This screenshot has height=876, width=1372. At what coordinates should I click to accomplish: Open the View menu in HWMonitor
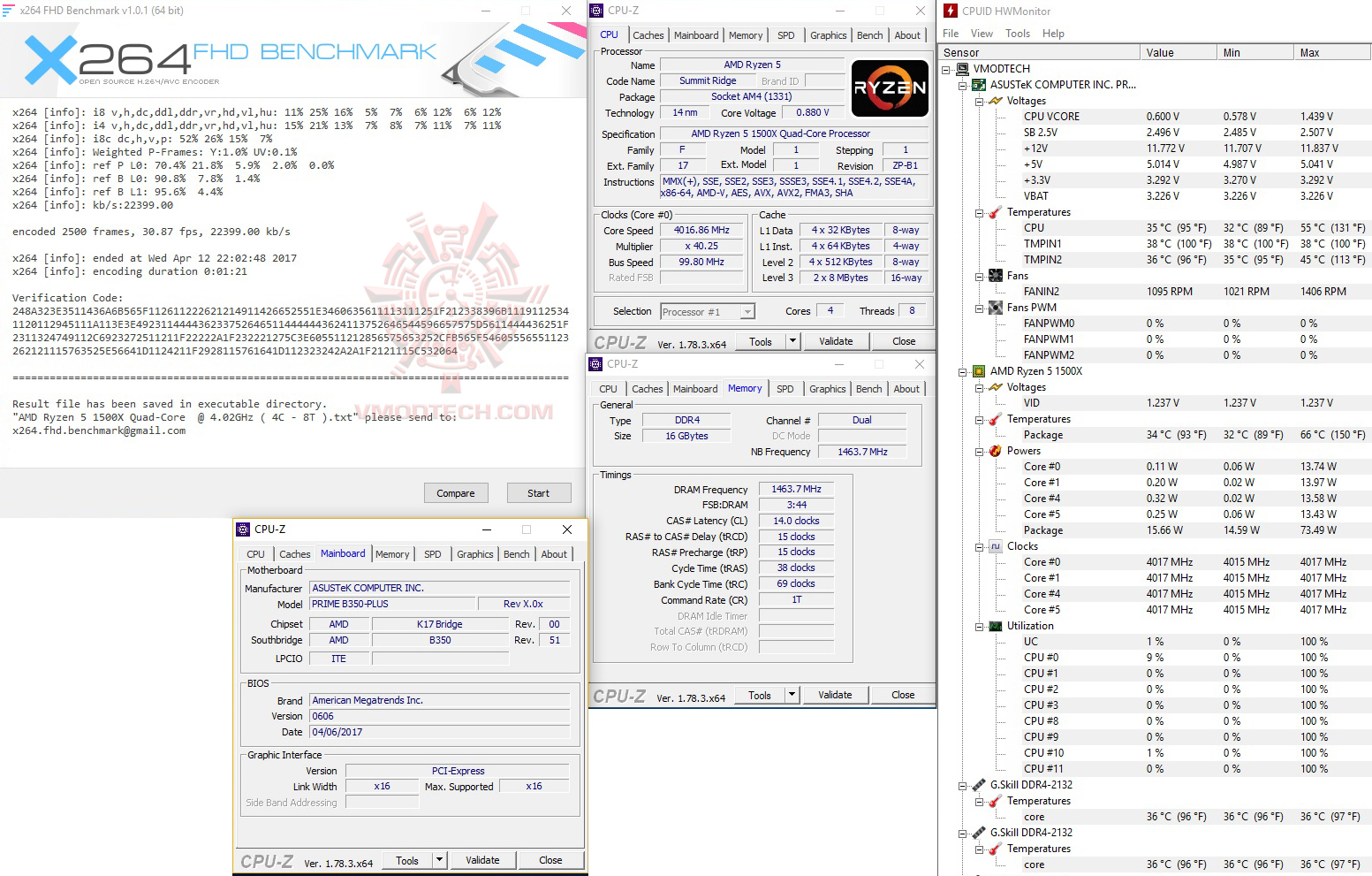tap(981, 33)
